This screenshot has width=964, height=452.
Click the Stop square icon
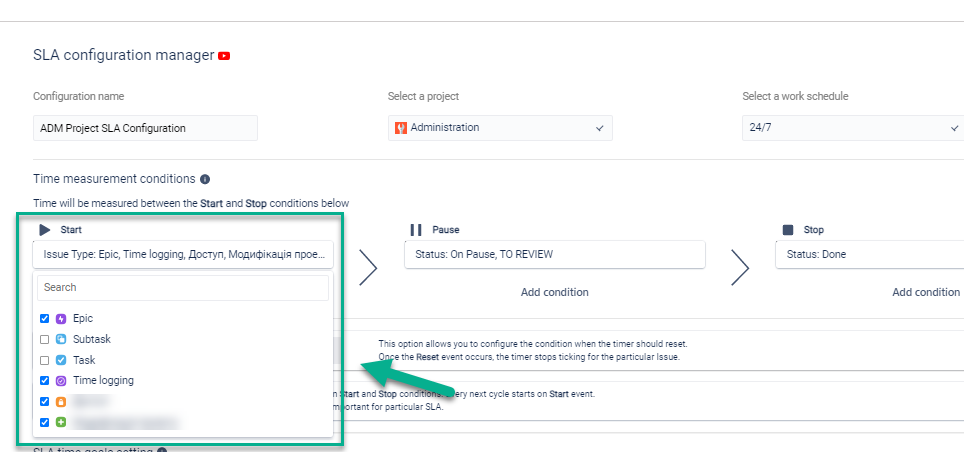(x=788, y=230)
